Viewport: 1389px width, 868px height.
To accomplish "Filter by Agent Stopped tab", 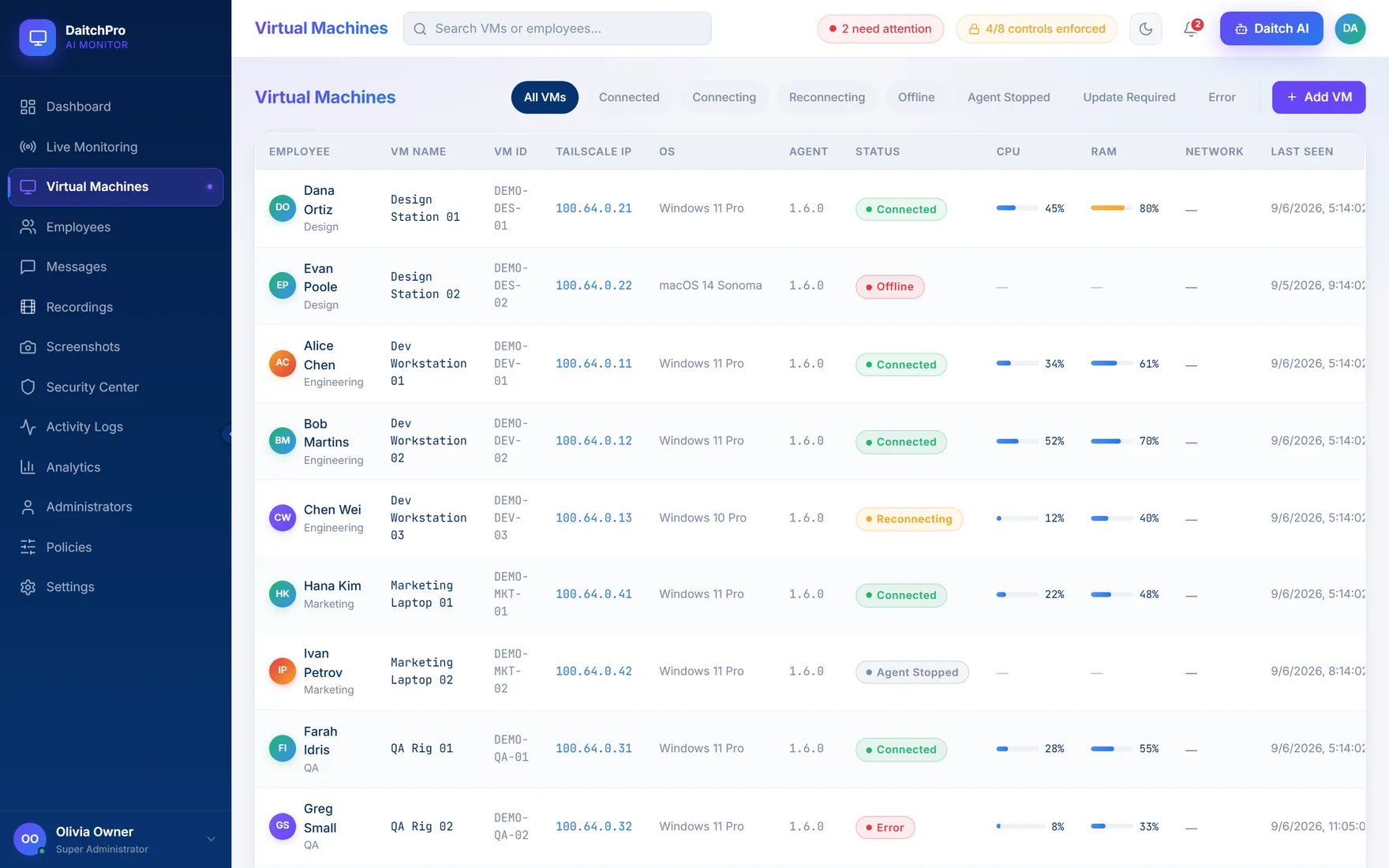I will [x=1009, y=97].
